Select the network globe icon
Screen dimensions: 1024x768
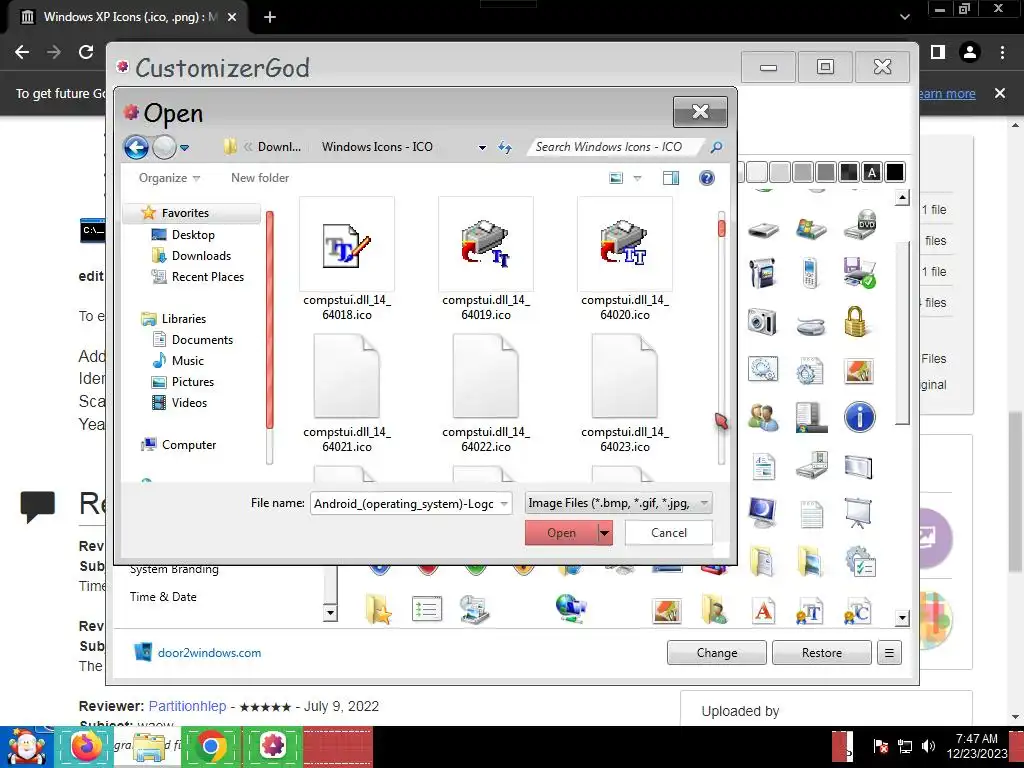571,609
